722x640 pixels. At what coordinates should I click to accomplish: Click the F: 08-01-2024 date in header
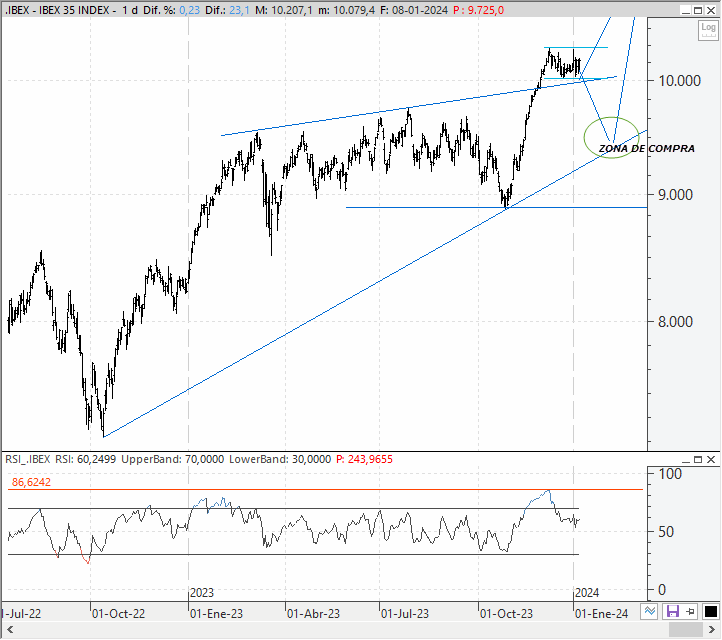pos(414,10)
